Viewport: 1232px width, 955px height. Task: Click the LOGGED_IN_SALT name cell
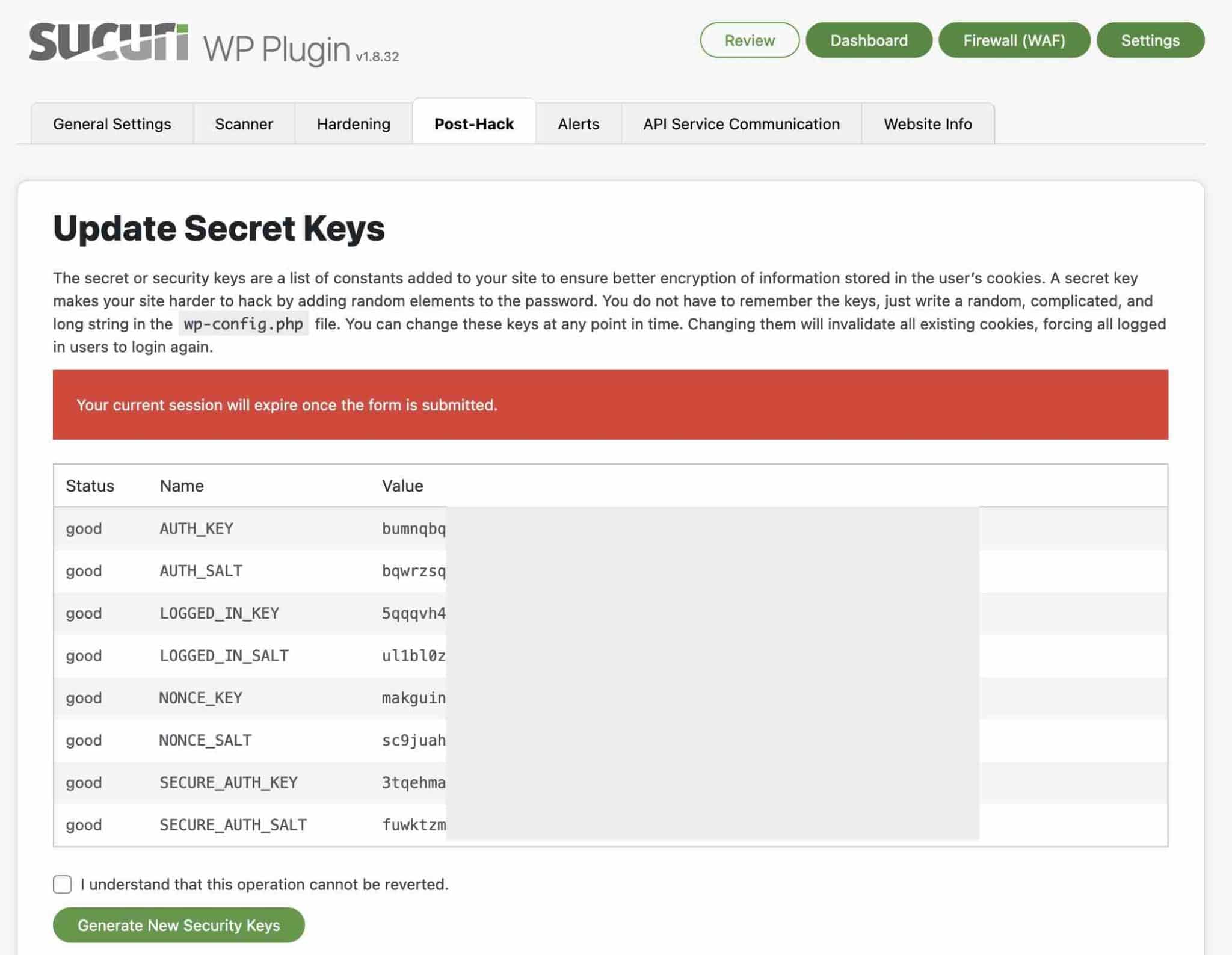[224, 655]
